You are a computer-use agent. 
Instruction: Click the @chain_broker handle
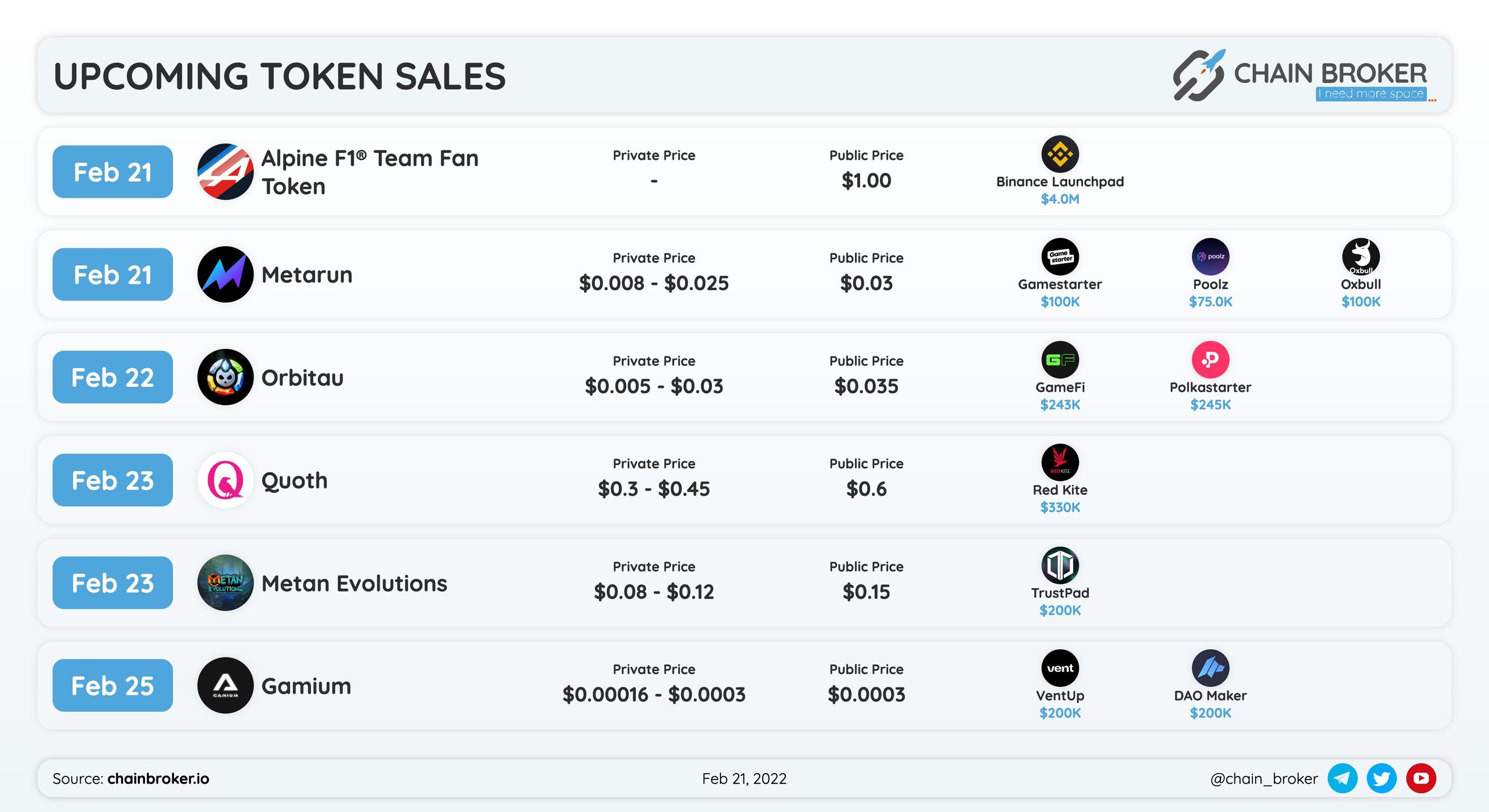coord(1264,779)
